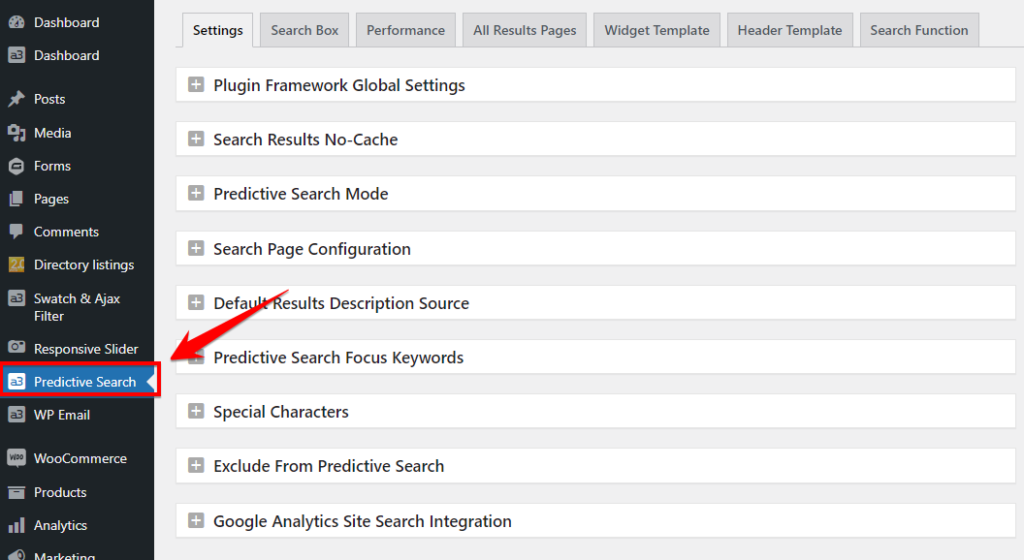Expand Search Page Configuration plus icon
1024x560 pixels.
pos(196,249)
